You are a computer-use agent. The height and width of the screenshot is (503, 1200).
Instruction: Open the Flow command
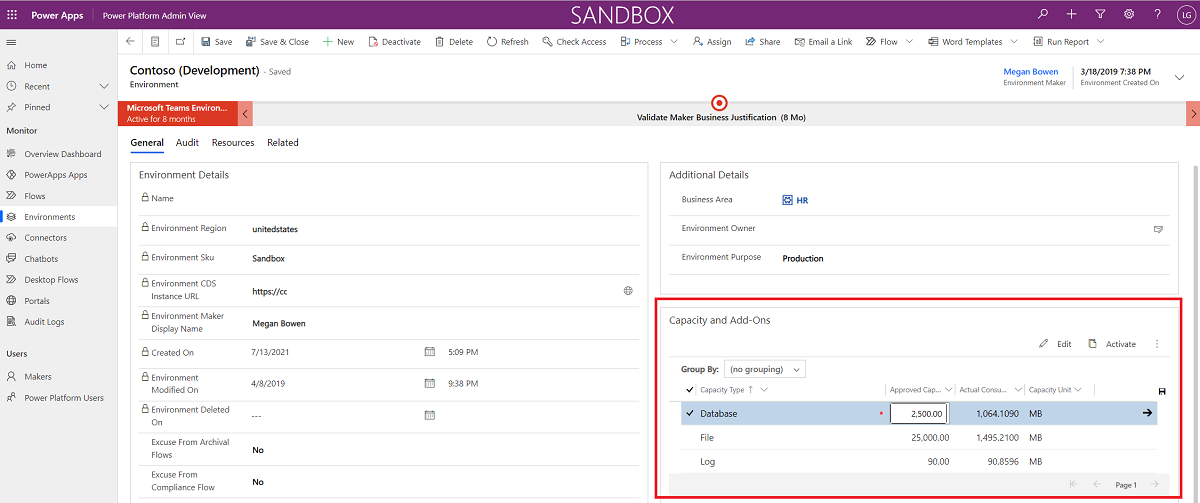click(881, 42)
